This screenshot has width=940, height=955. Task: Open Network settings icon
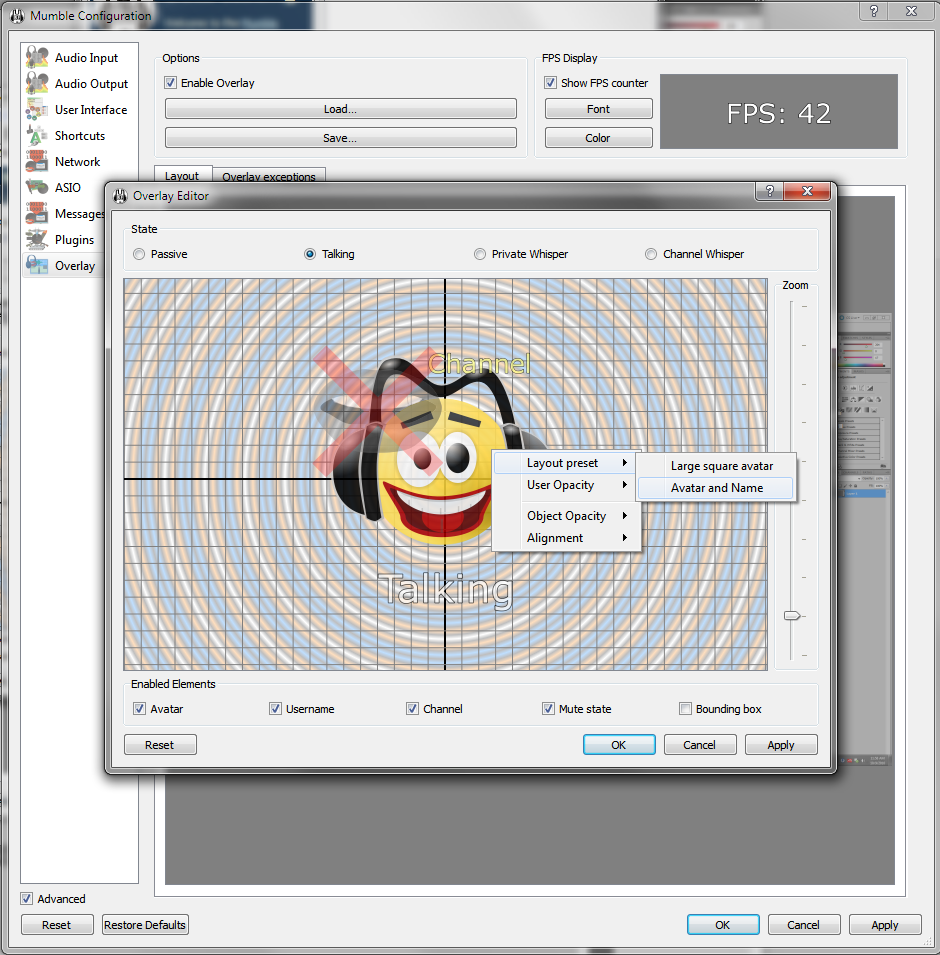click(x=37, y=161)
